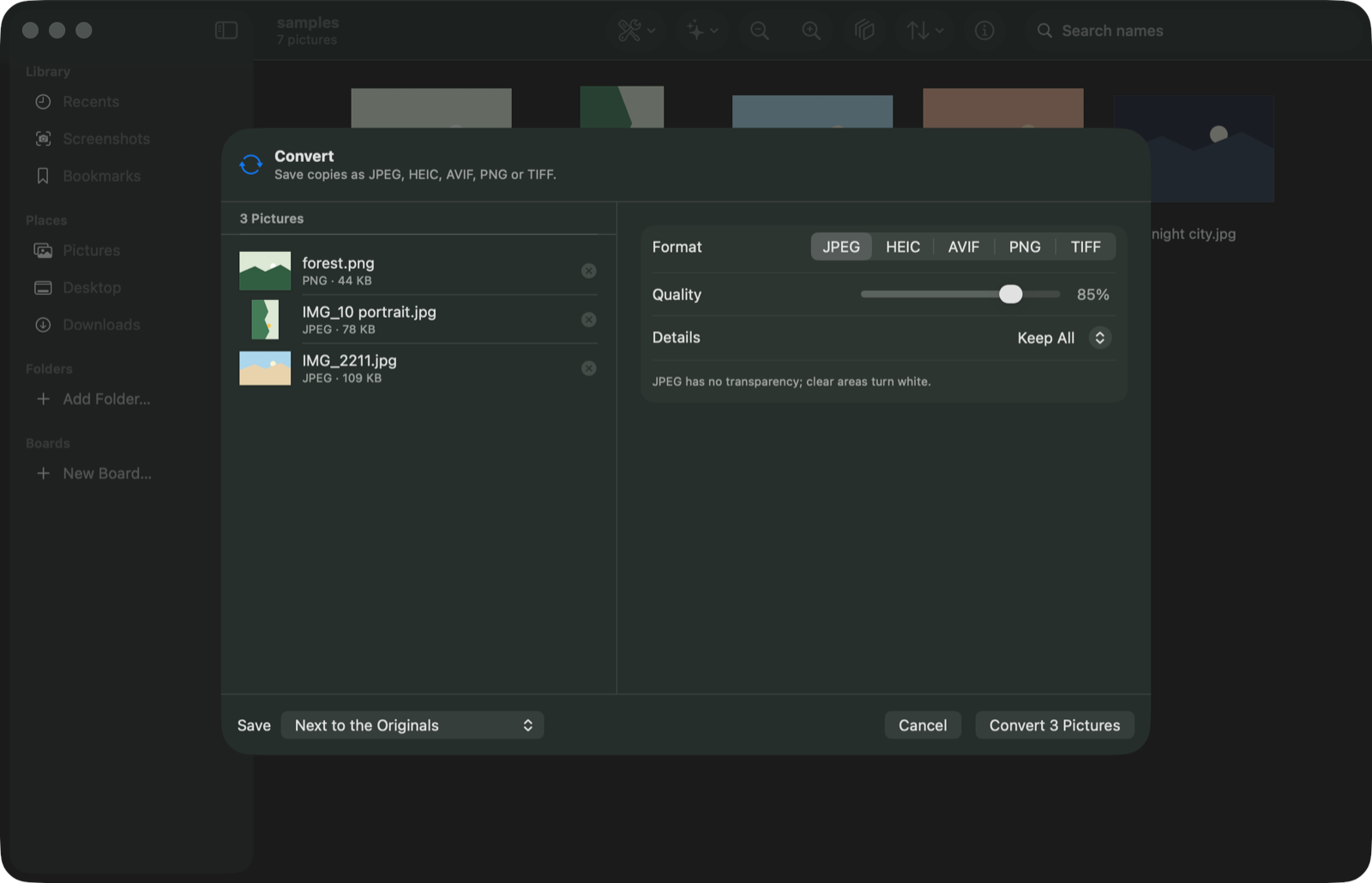This screenshot has width=1372, height=883.
Task: Remove forest.png from the convert list
Action: [x=588, y=271]
